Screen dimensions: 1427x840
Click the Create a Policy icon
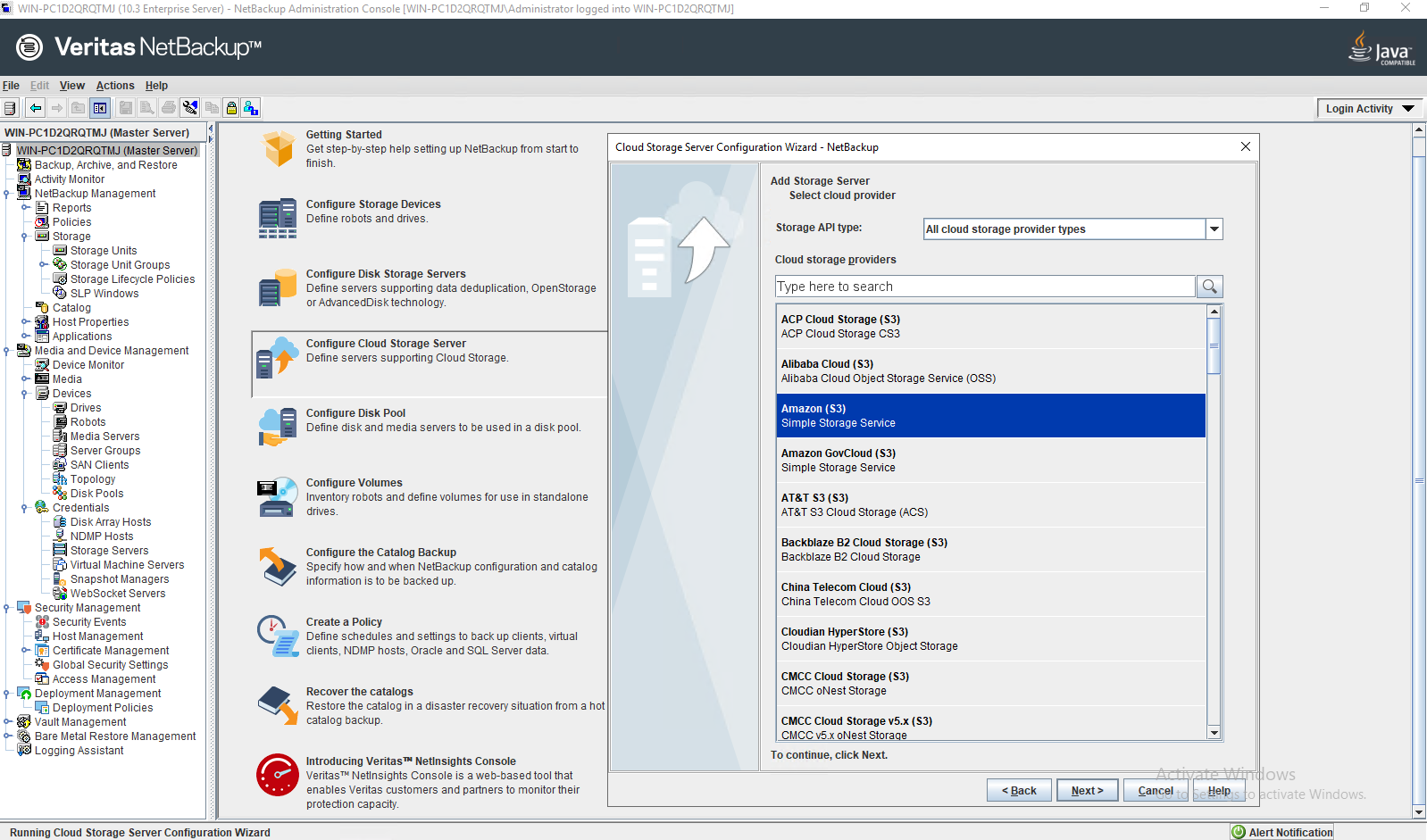[x=278, y=636]
